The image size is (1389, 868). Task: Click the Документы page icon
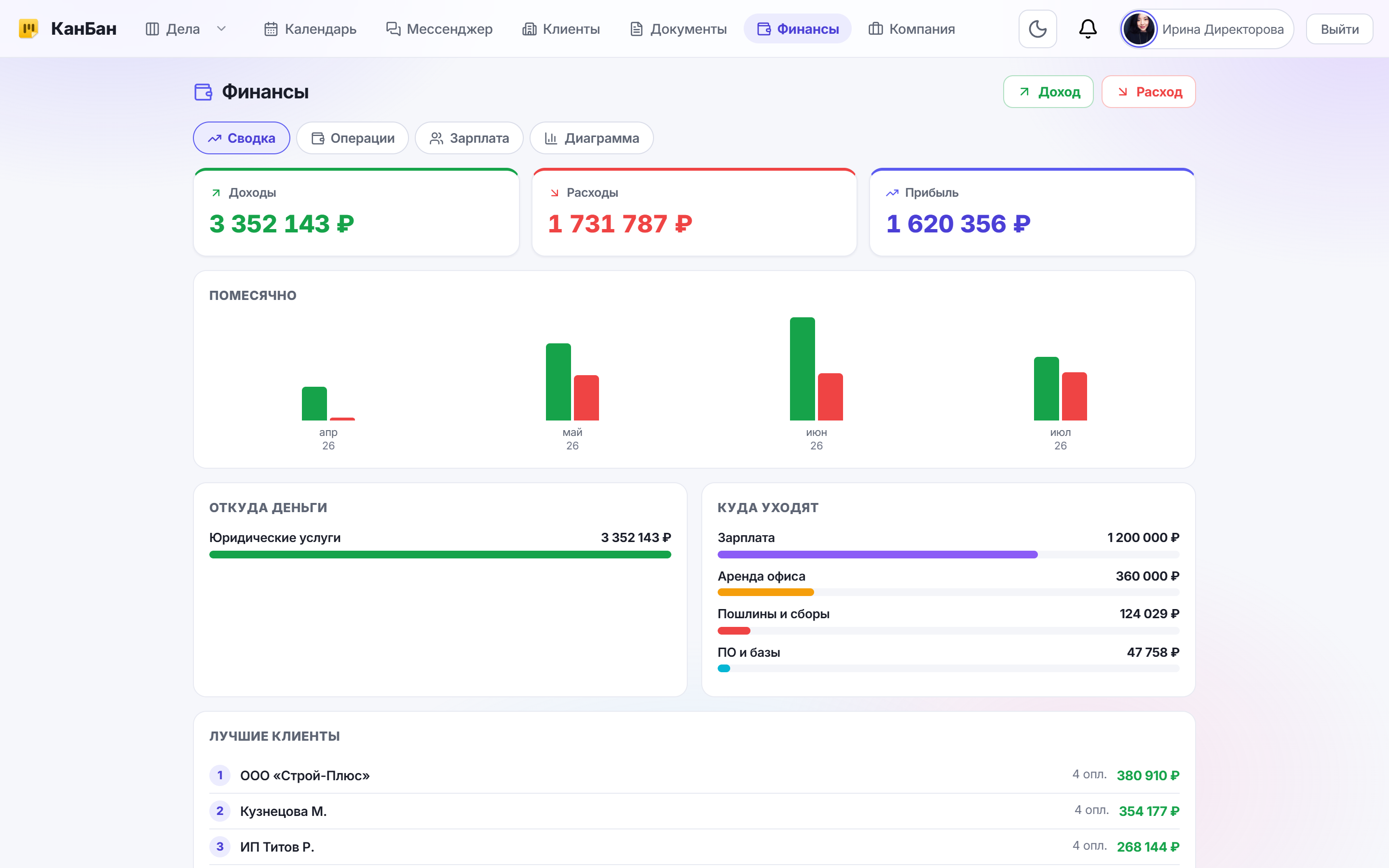636,29
